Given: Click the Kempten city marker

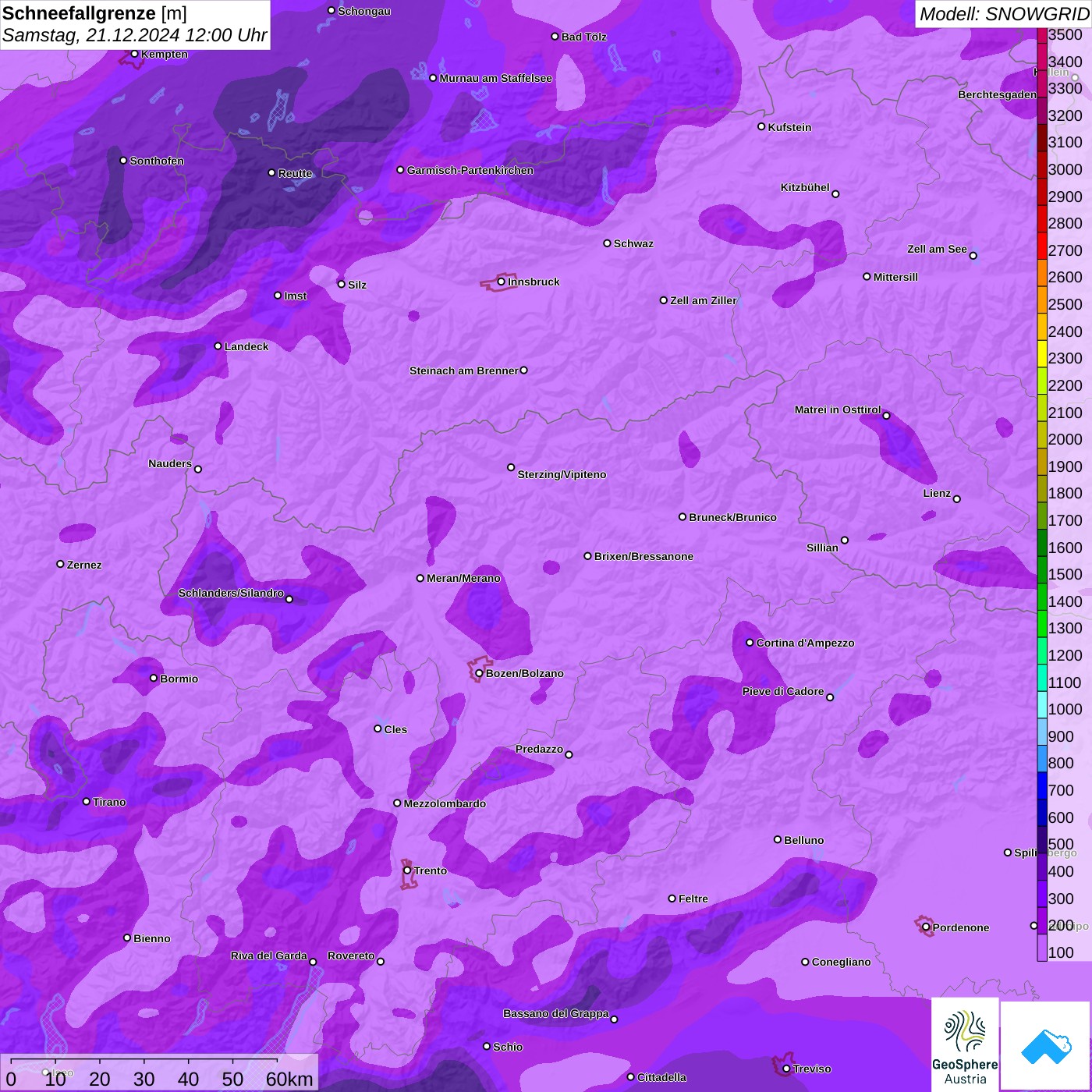Looking at the screenshot, I should [134, 54].
